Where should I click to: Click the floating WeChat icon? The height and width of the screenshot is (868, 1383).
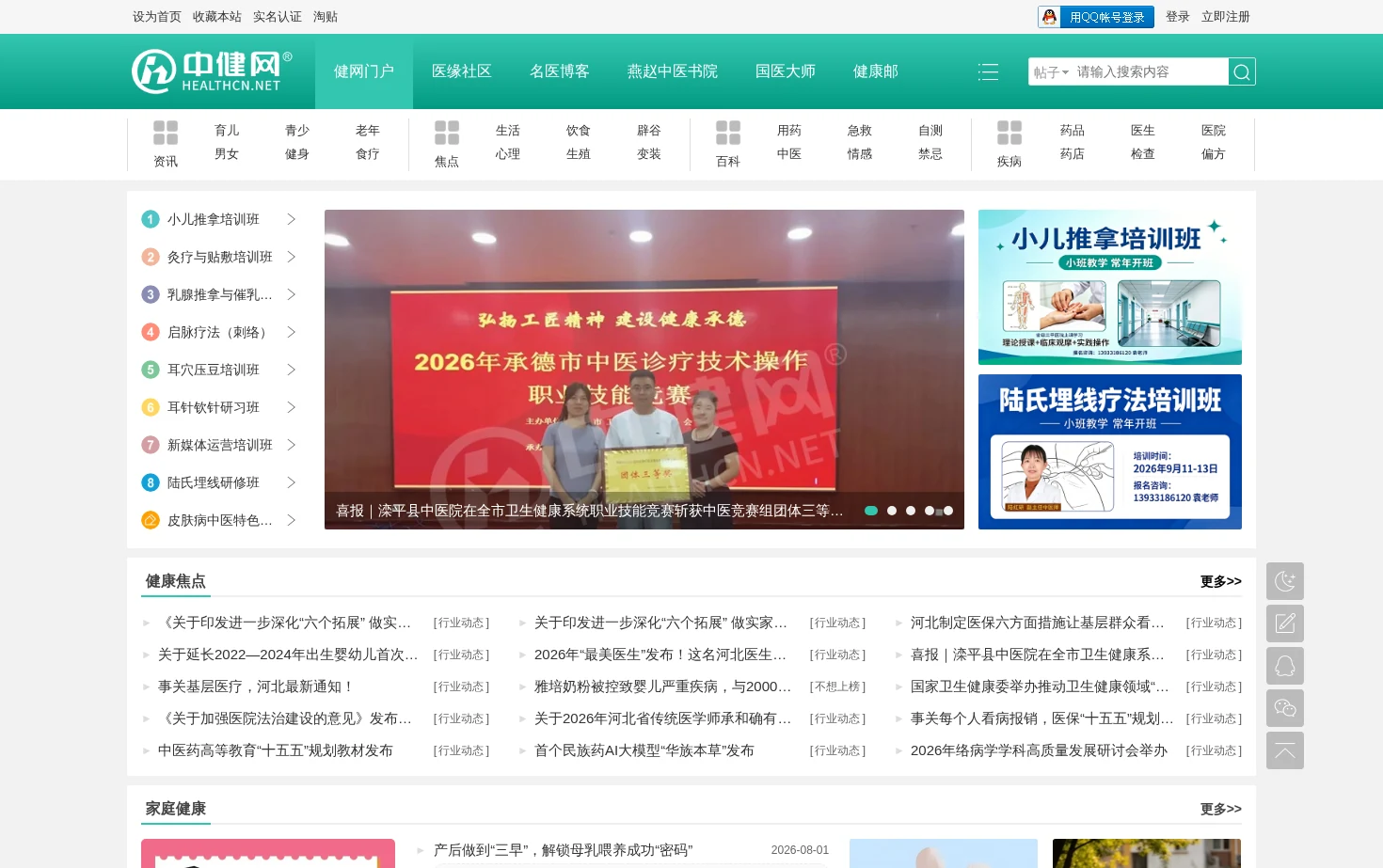tap(1285, 708)
